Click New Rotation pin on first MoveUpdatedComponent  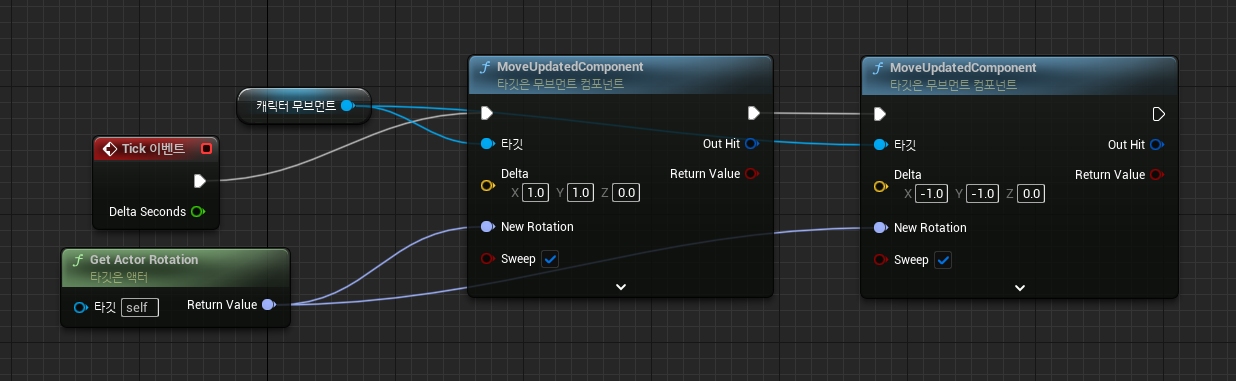point(487,227)
